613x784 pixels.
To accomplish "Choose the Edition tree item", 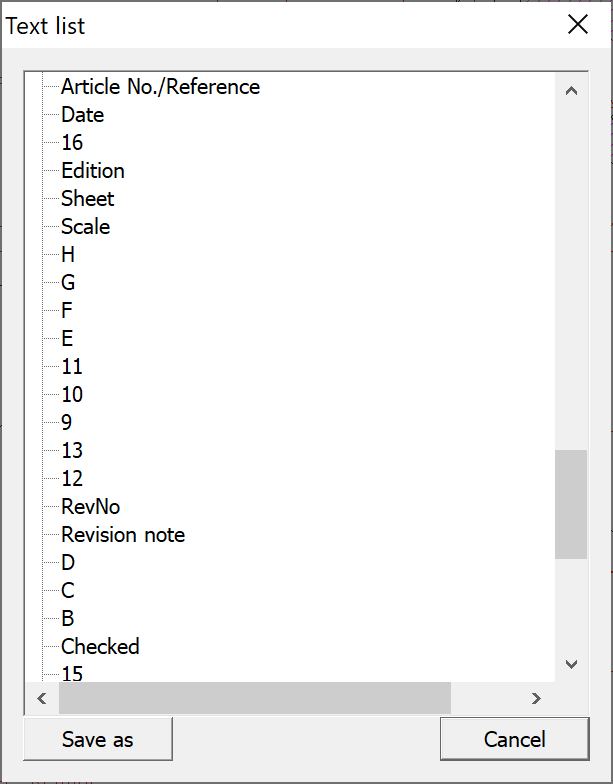I will tap(93, 171).
